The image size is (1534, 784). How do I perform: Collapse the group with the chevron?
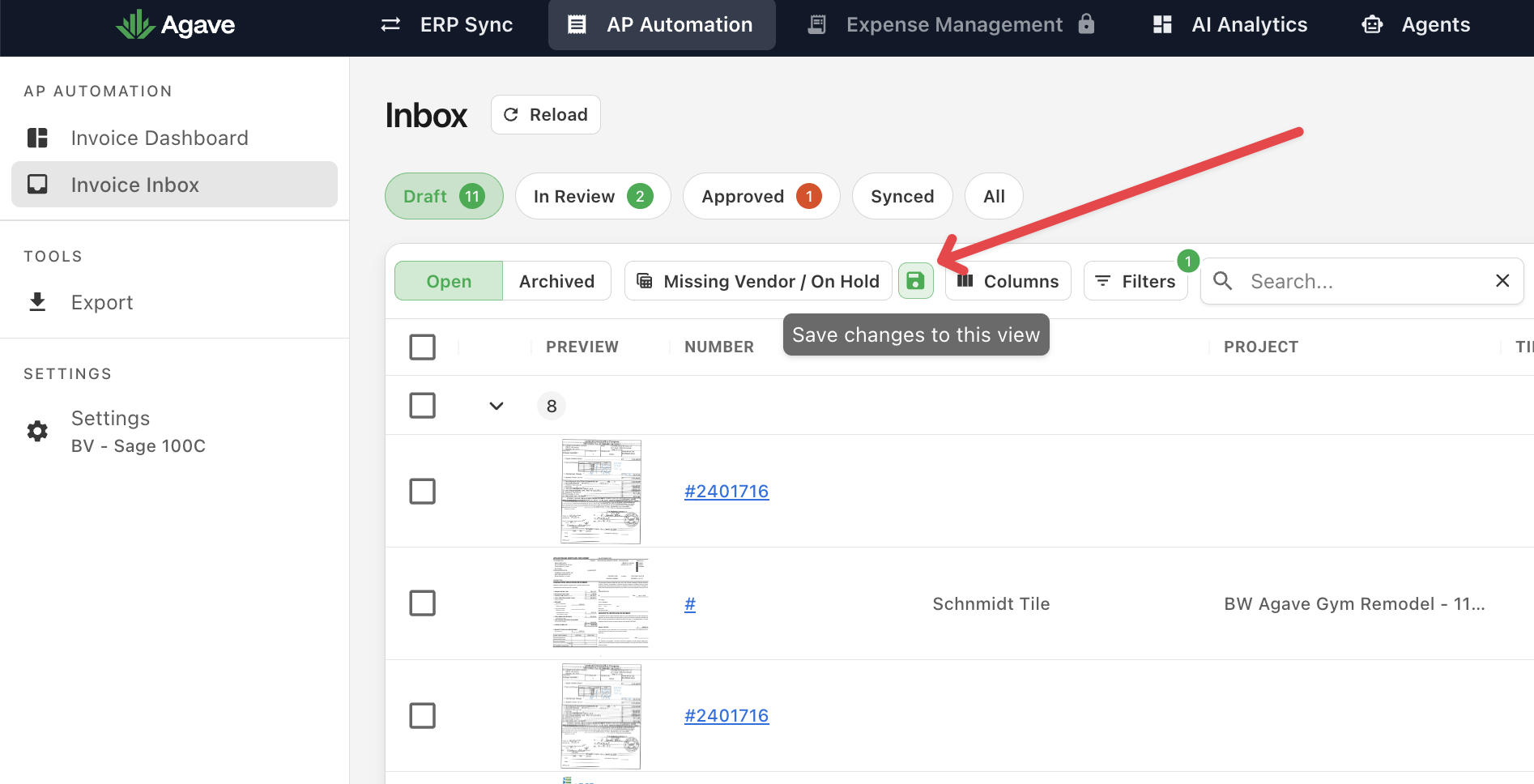(496, 406)
